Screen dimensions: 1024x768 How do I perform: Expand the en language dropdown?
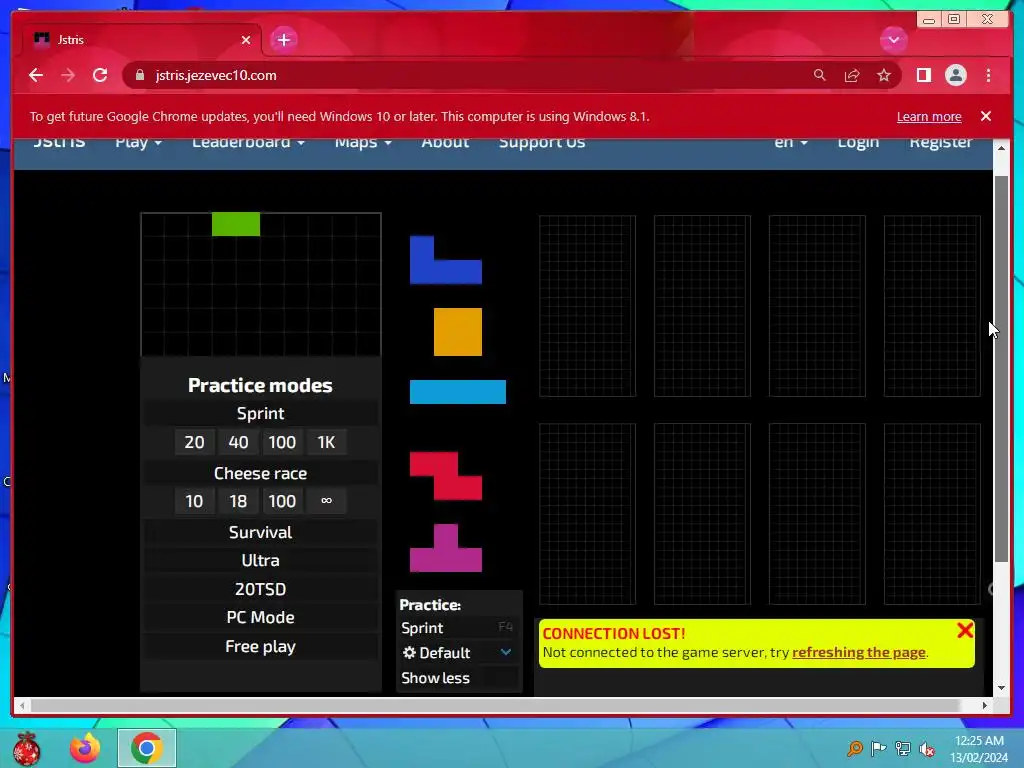[x=791, y=142]
